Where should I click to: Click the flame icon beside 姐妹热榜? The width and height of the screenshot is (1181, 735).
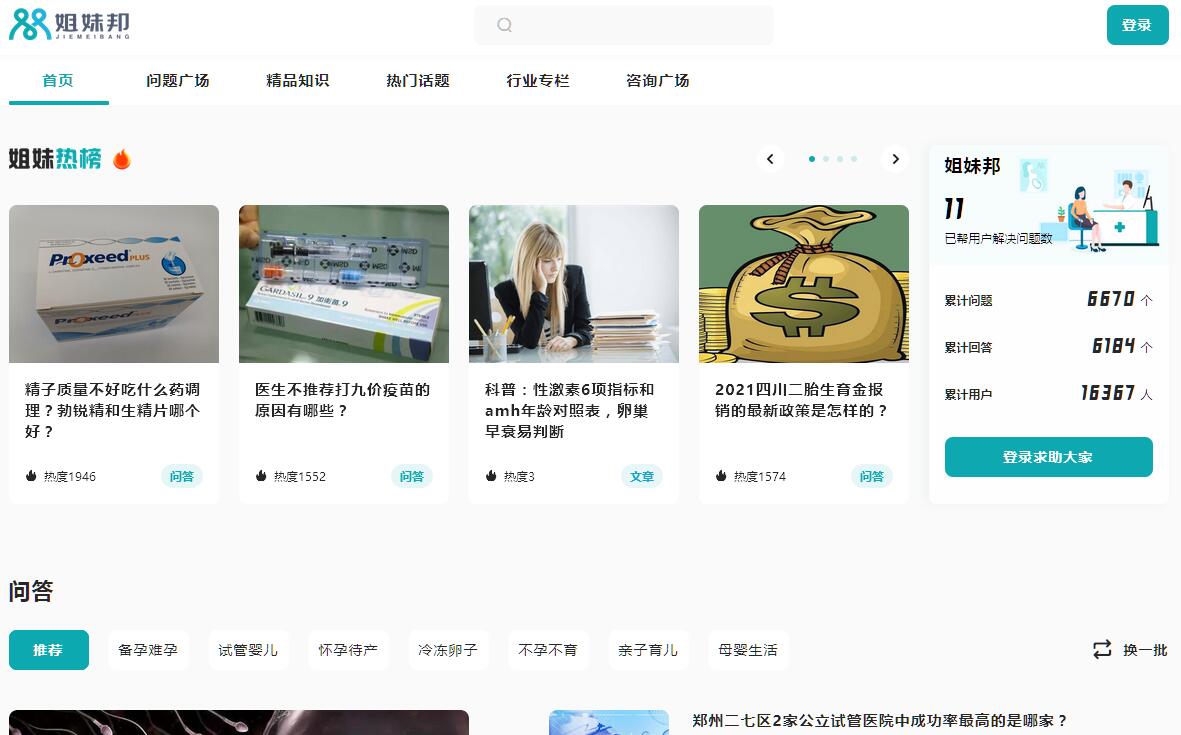(x=122, y=159)
